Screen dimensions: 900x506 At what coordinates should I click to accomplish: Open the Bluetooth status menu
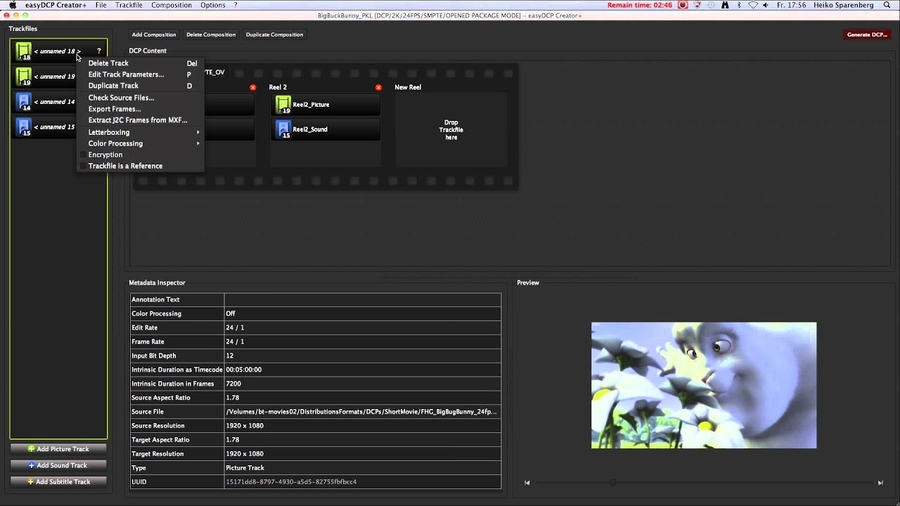pos(739,5)
